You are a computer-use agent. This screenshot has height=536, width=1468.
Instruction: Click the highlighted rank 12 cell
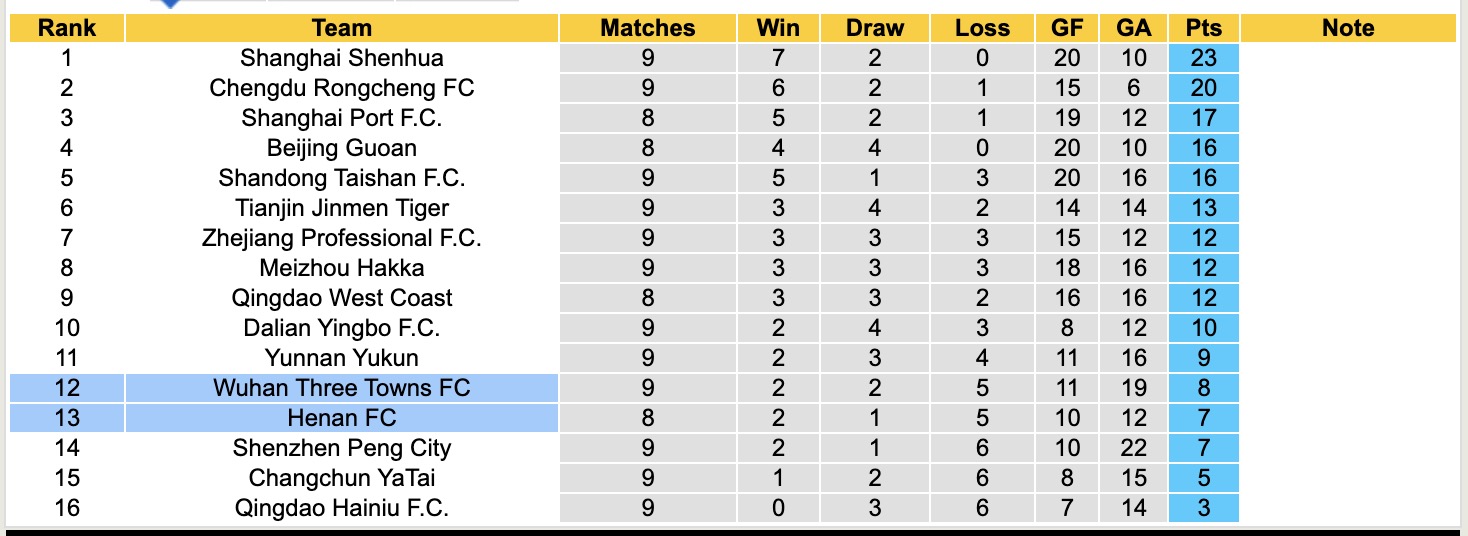point(66,388)
